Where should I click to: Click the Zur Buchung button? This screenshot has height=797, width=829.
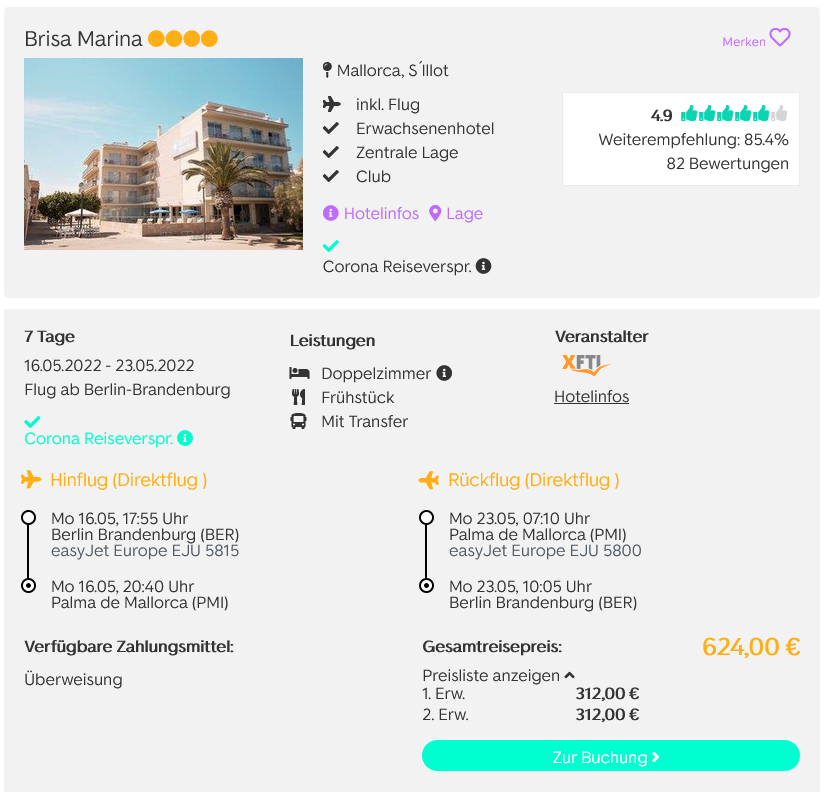coord(611,756)
